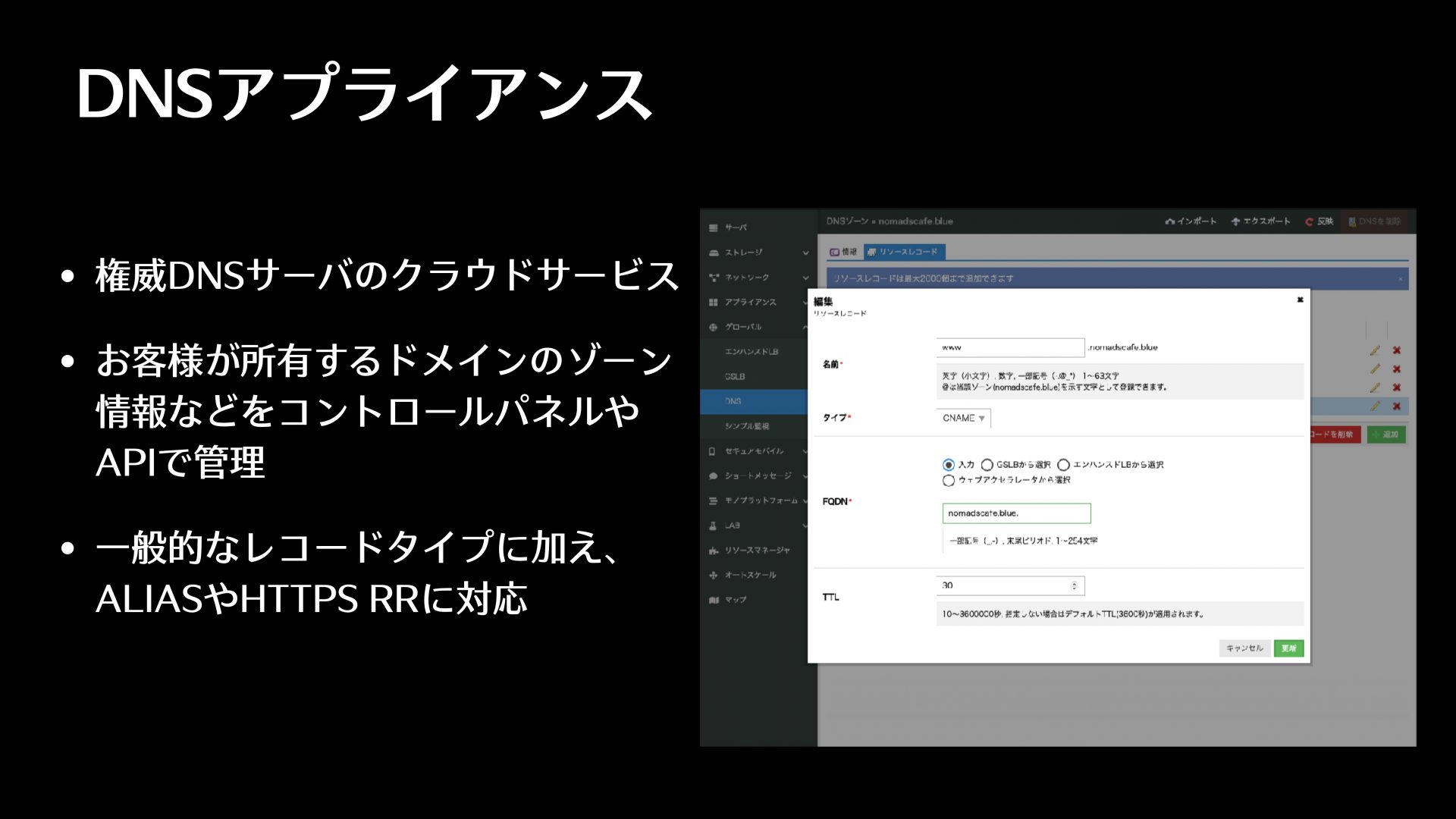Viewport: 1456px width, 819px height.
Task: Select ウェブアクセラレータから選択 radio option
Action: pos(949,481)
